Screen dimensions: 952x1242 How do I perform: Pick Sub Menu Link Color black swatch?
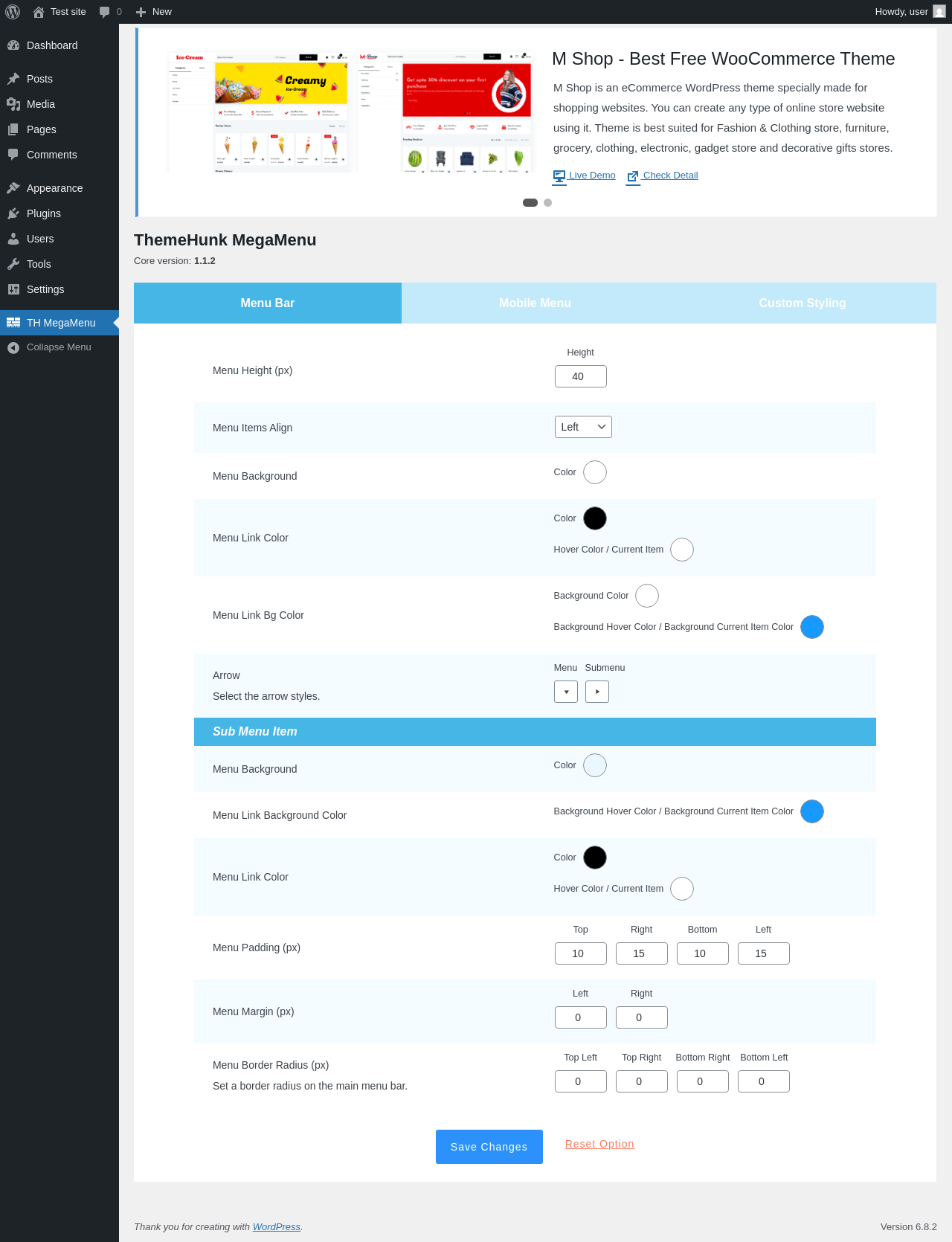pos(595,858)
